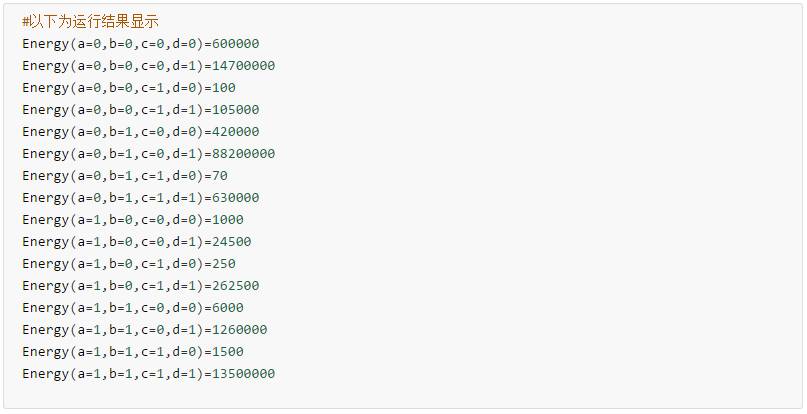This screenshot has height=414, width=807.
Task: Click the comment line "#以下为运行结果显示"
Action: [x=90, y=22]
